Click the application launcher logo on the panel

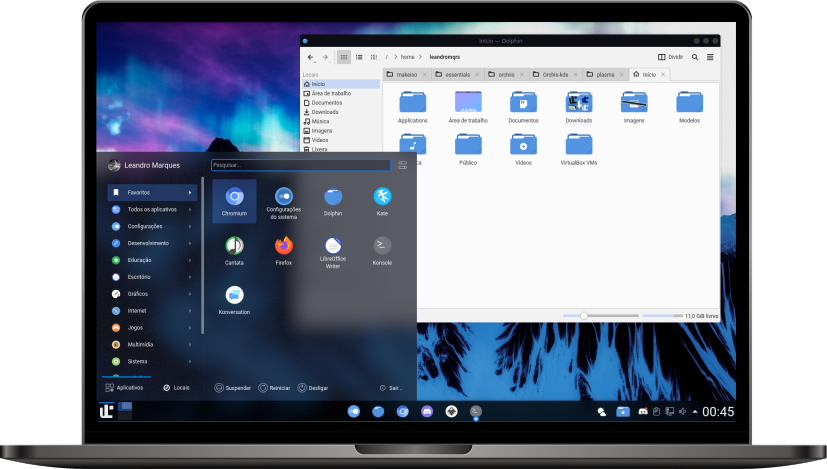point(106,411)
